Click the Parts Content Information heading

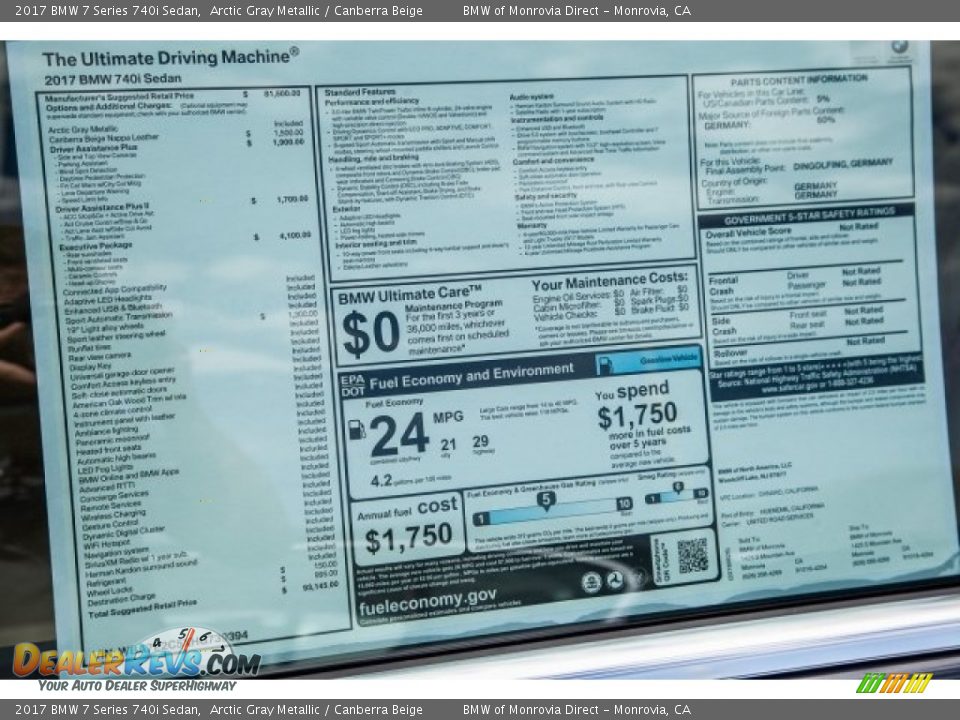798,78
